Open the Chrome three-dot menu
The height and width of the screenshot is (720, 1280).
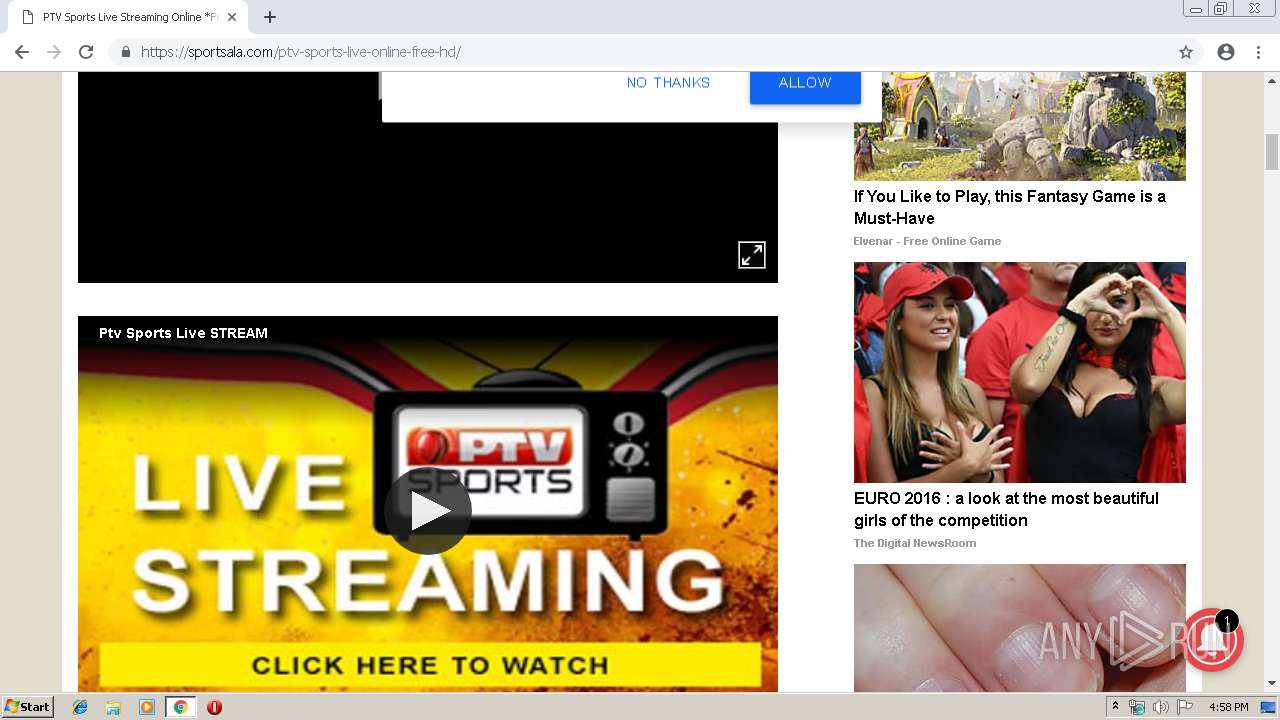pyautogui.click(x=1258, y=52)
